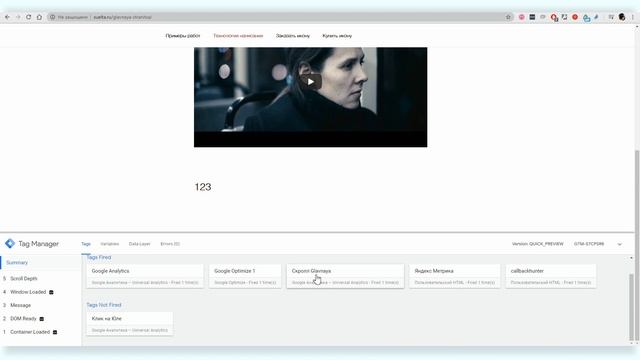The width and height of the screenshot is (640, 360).
Task: Click the icon next to Window Loaded
Action: click(51, 292)
